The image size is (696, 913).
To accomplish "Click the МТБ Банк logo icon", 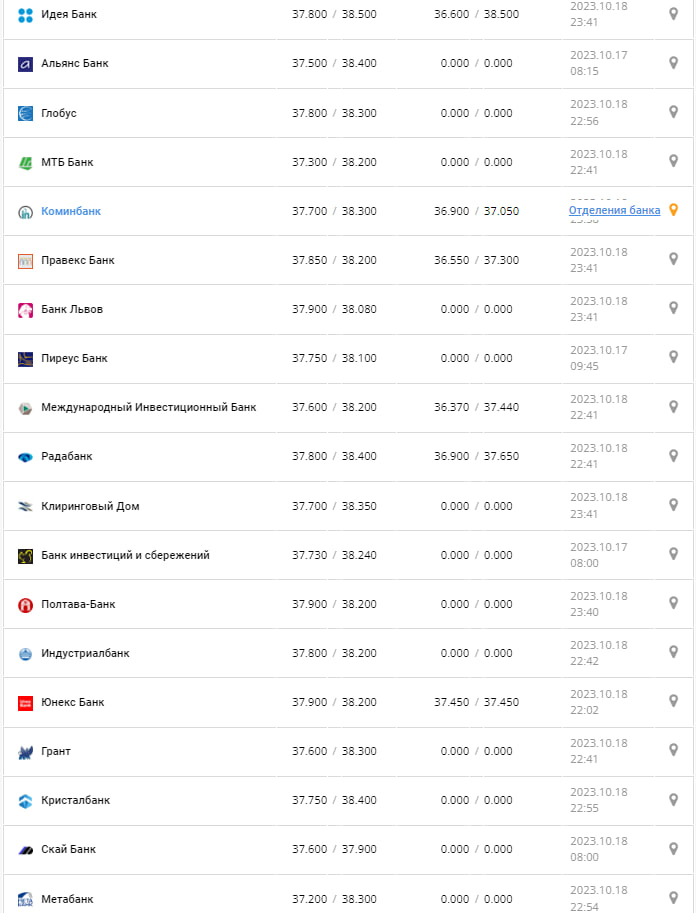I will click(x=26, y=162).
